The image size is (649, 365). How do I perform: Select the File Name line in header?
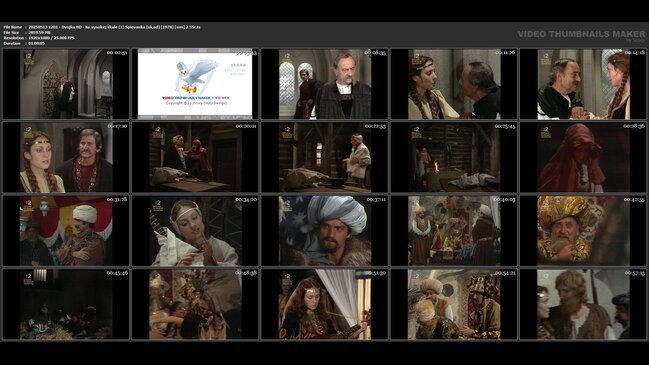[x=102, y=27]
